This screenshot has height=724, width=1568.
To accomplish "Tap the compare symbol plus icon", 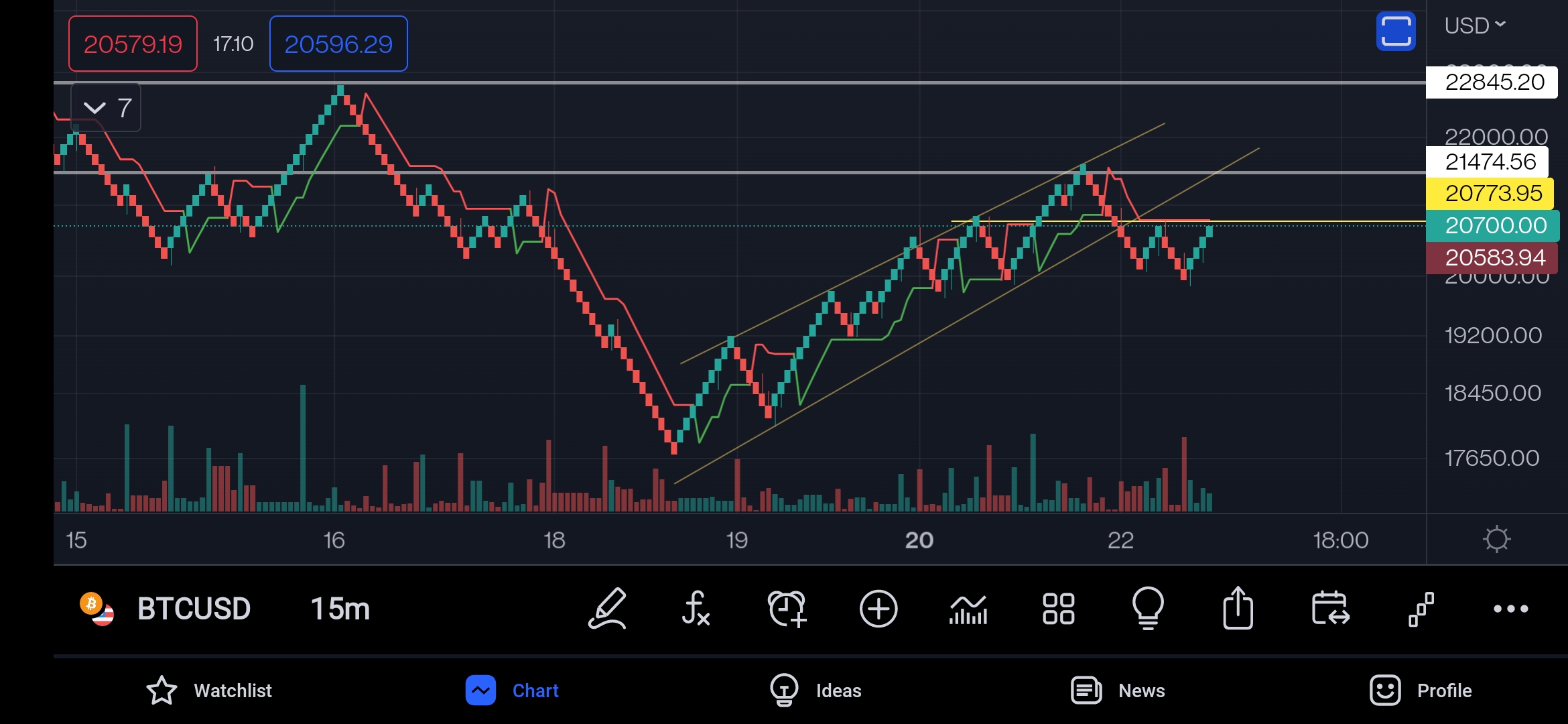I will coord(878,609).
